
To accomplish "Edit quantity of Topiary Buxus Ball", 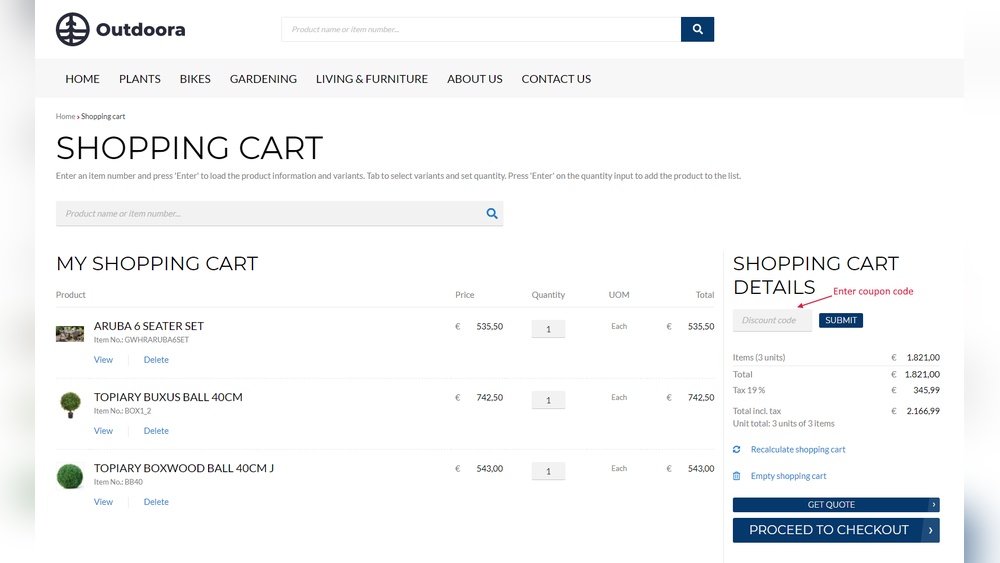I will pos(548,400).
